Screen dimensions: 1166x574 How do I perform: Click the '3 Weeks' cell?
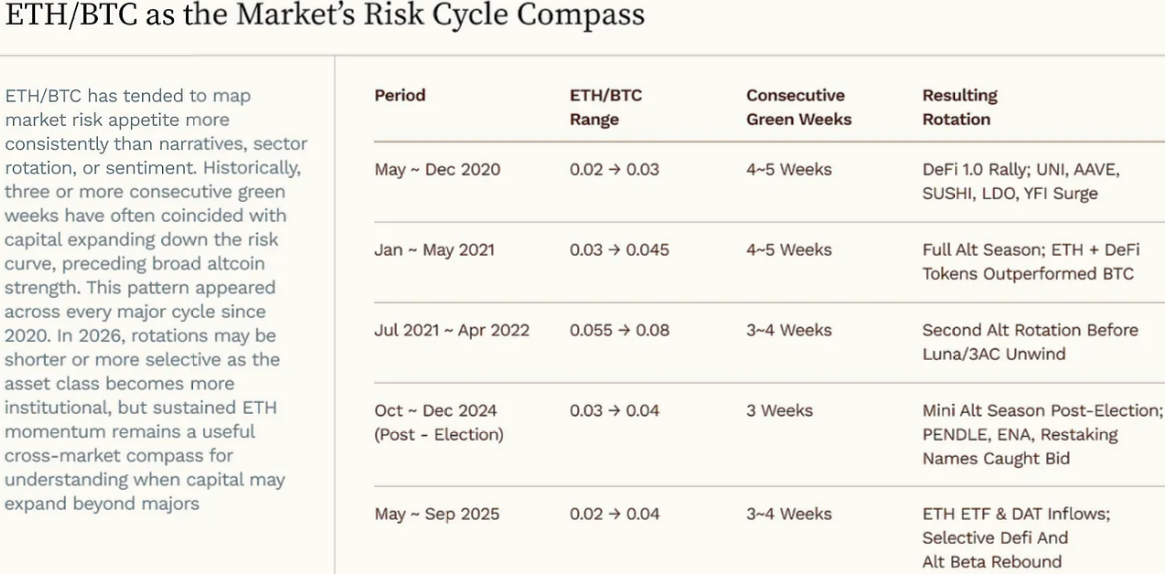coord(779,410)
